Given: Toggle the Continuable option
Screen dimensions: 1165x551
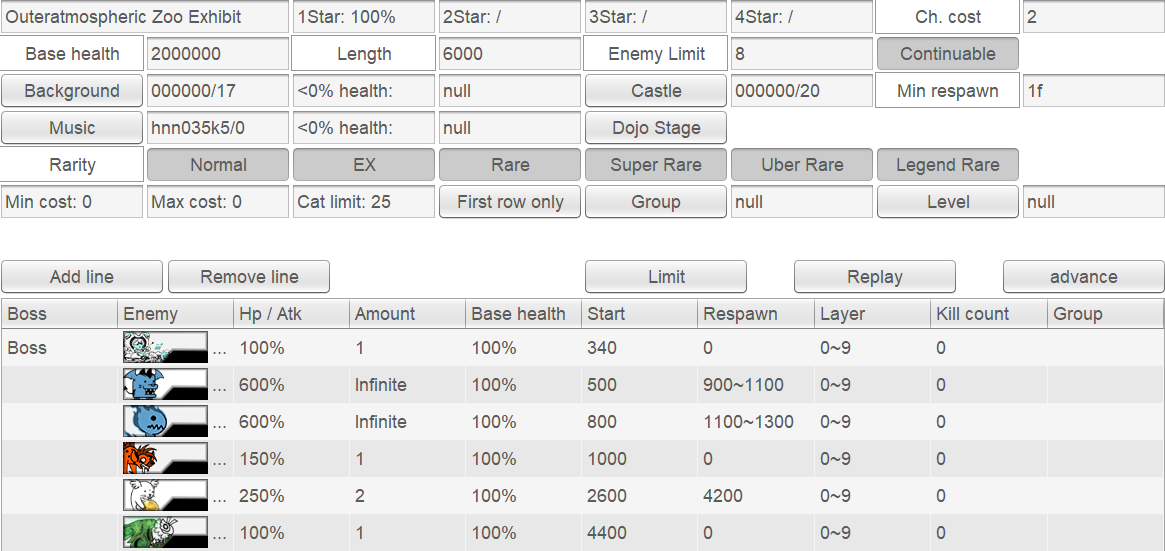Looking at the screenshot, I should 947,54.
